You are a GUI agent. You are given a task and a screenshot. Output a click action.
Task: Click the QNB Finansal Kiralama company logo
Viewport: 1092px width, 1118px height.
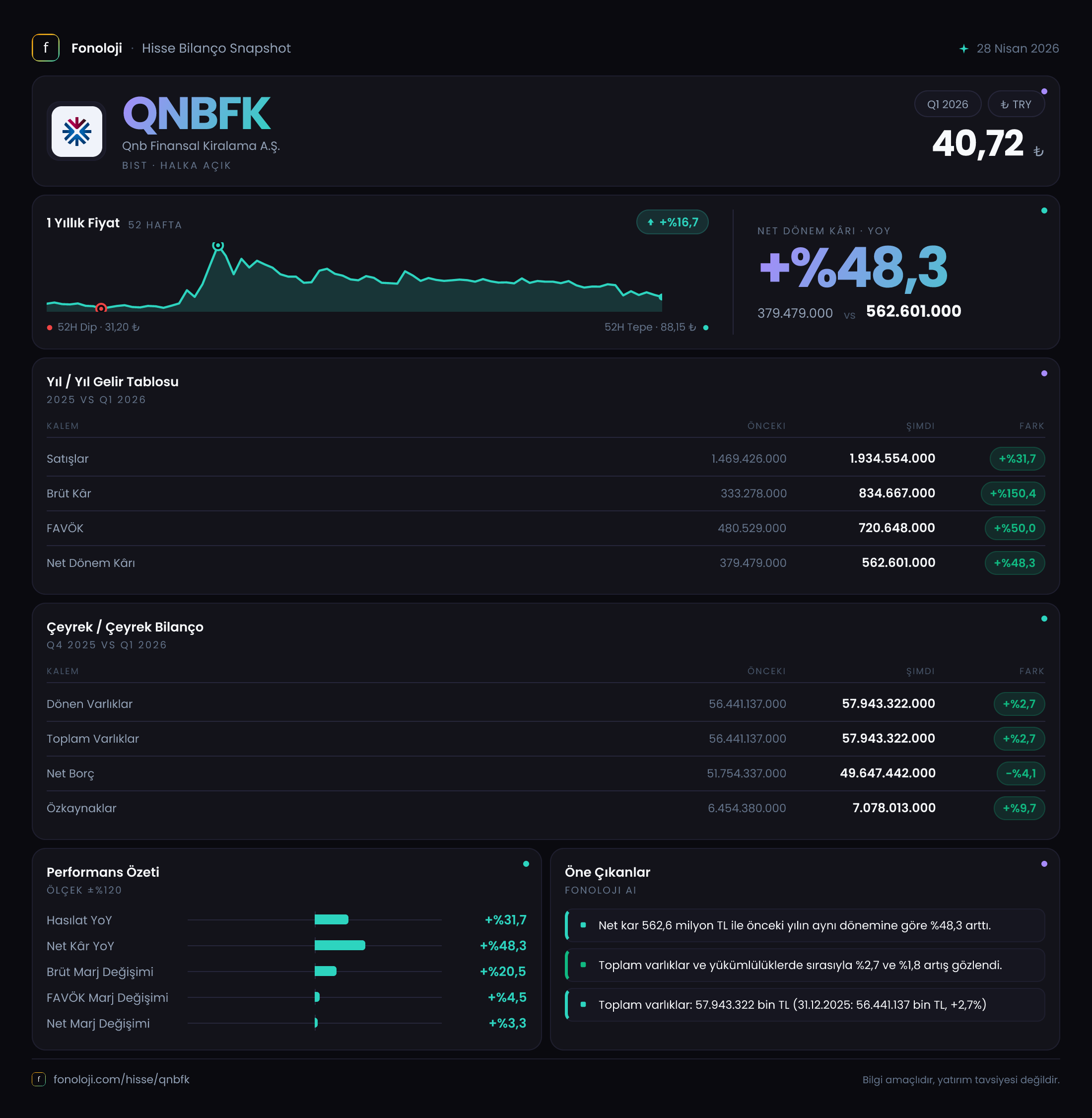[x=77, y=132]
